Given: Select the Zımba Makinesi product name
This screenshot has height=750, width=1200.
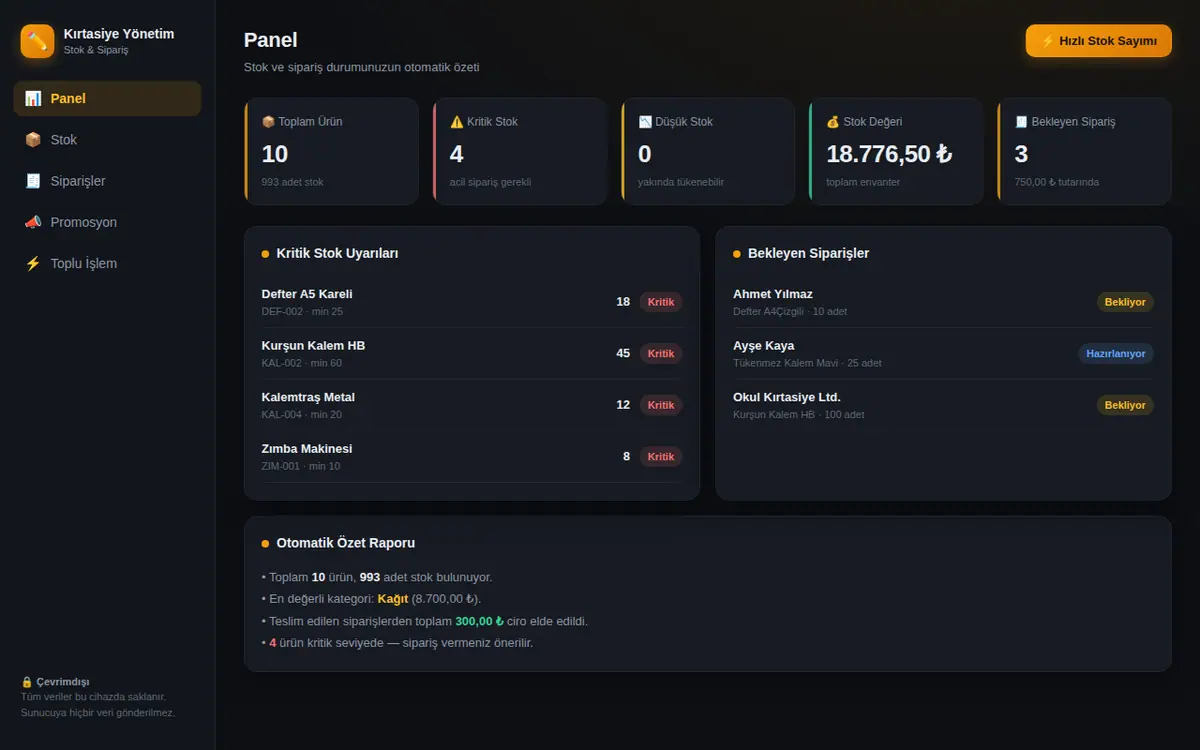Looking at the screenshot, I should pos(307,449).
